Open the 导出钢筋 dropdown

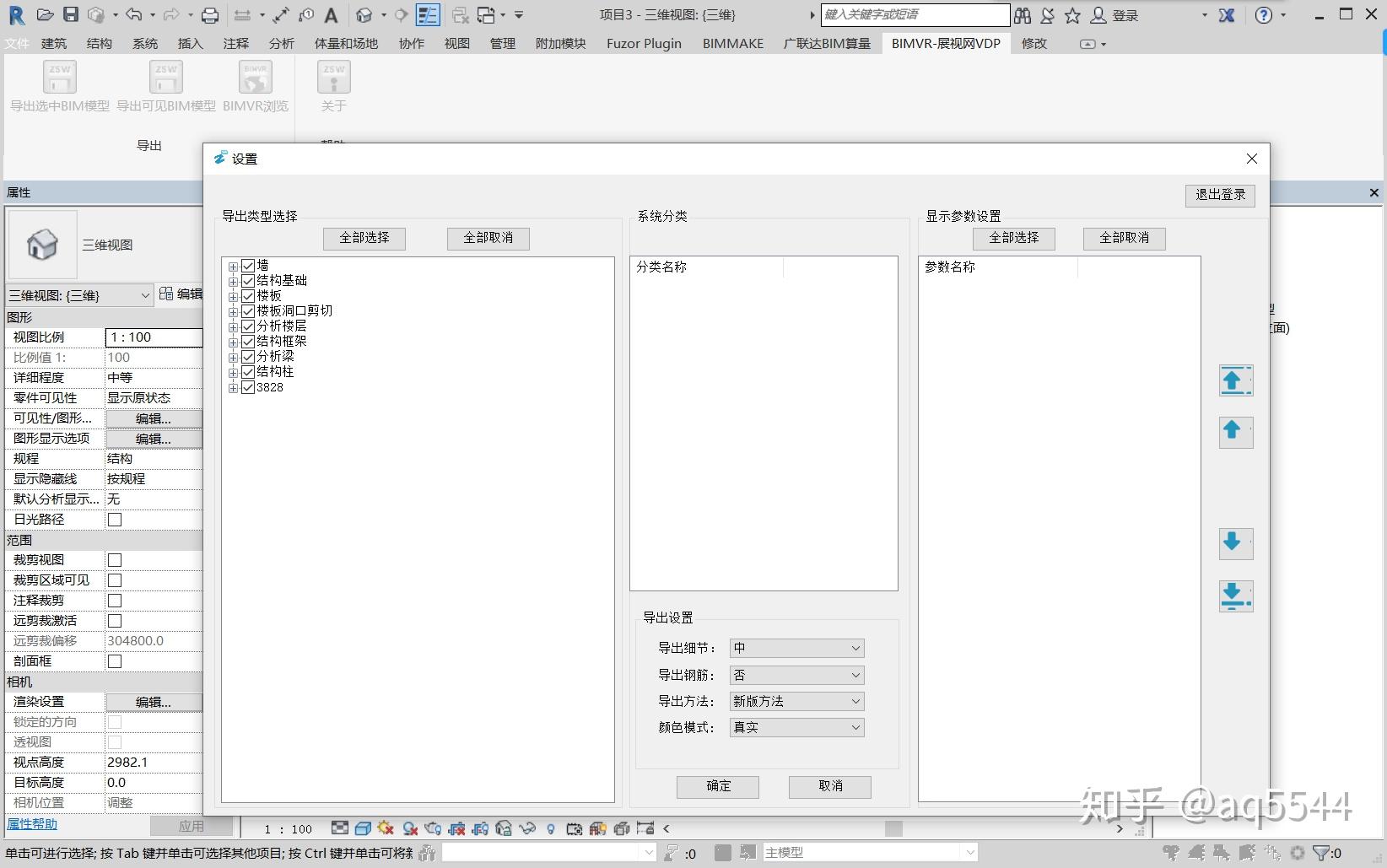click(796, 675)
